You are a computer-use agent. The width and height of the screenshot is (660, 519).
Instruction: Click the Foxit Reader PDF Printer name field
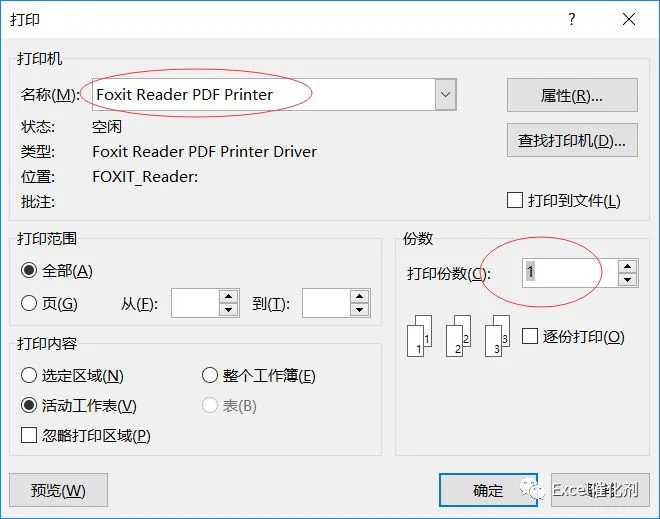click(x=263, y=95)
